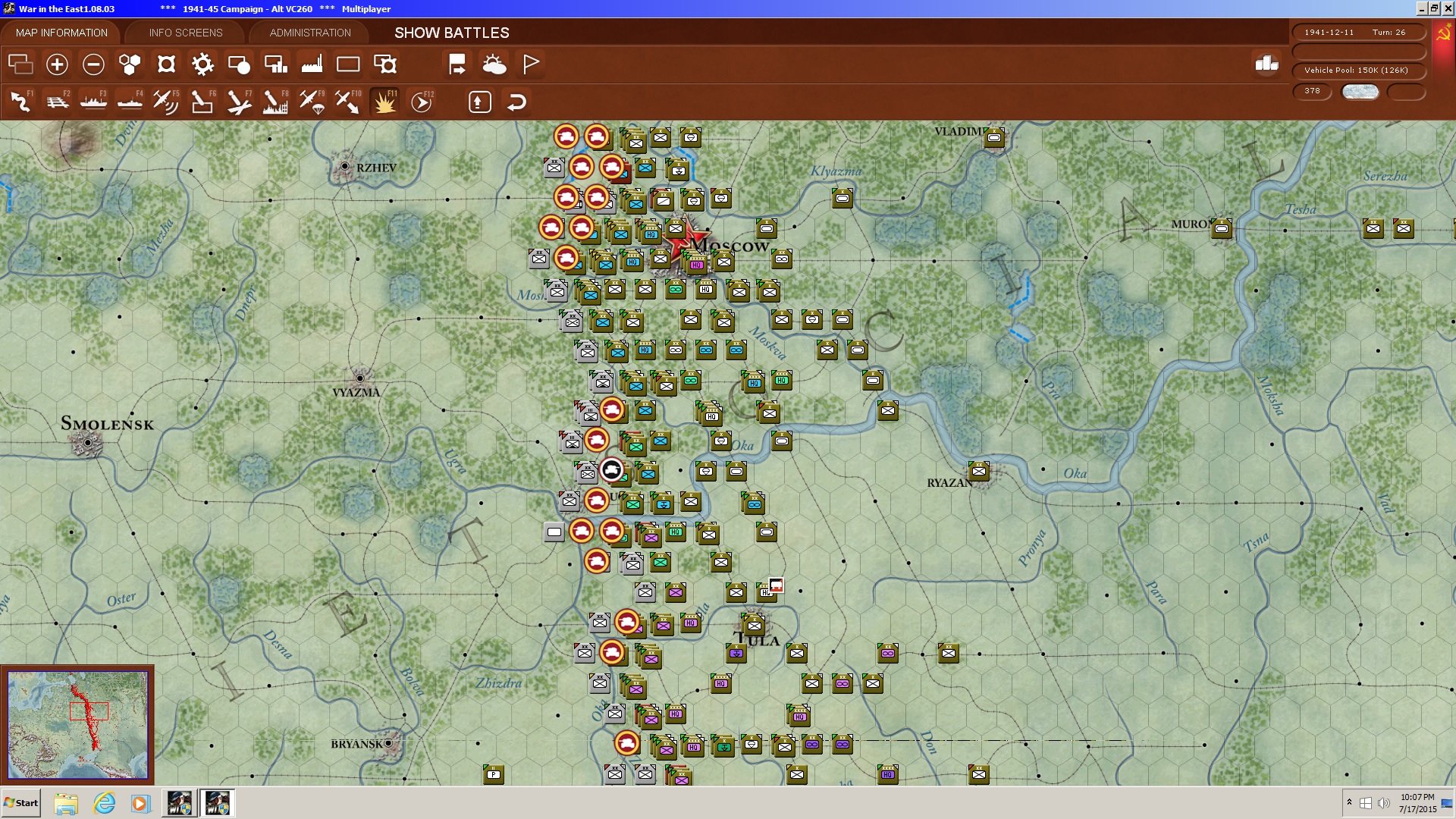Click the minimap overview thumbnail
The height and width of the screenshot is (819, 1456).
[x=77, y=724]
